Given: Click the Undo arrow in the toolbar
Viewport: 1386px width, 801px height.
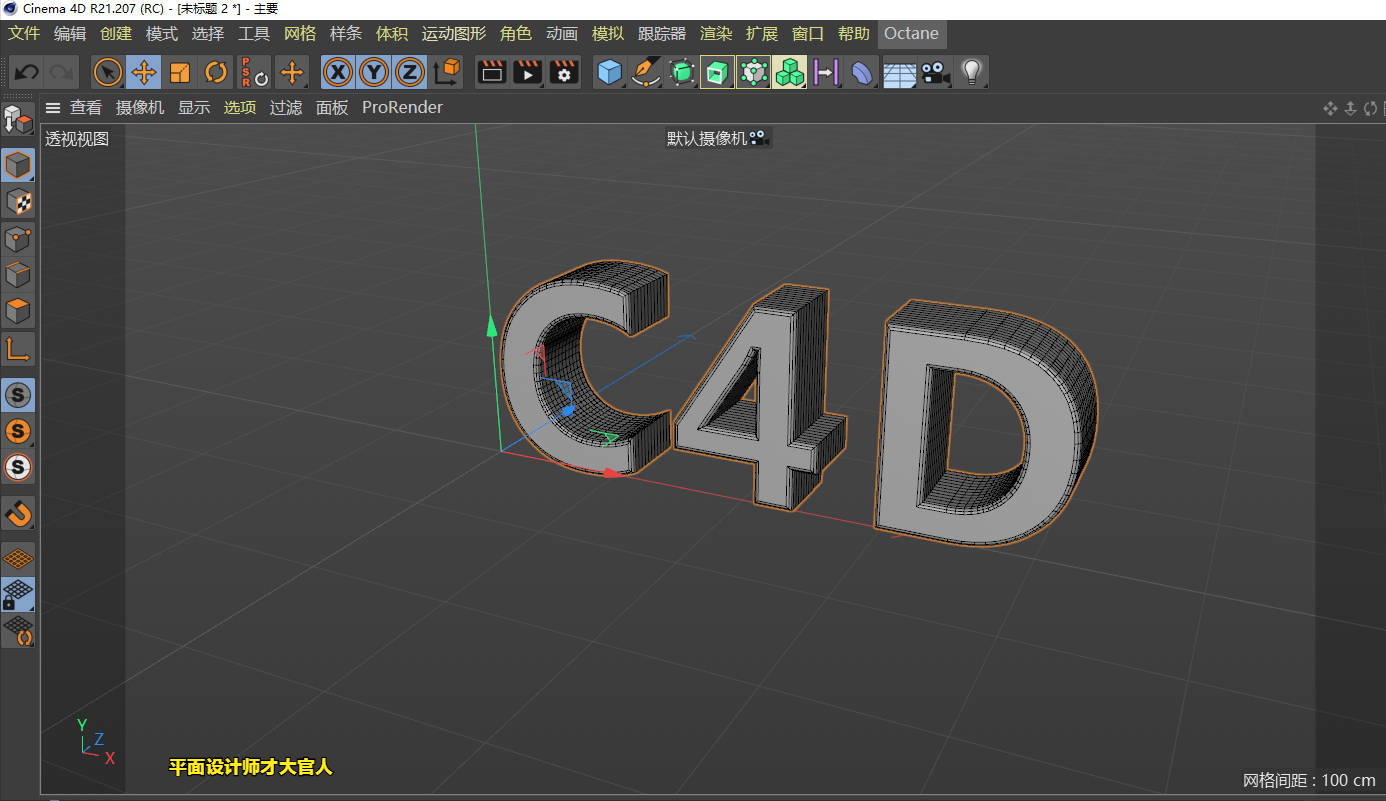Looking at the screenshot, I should 27,72.
